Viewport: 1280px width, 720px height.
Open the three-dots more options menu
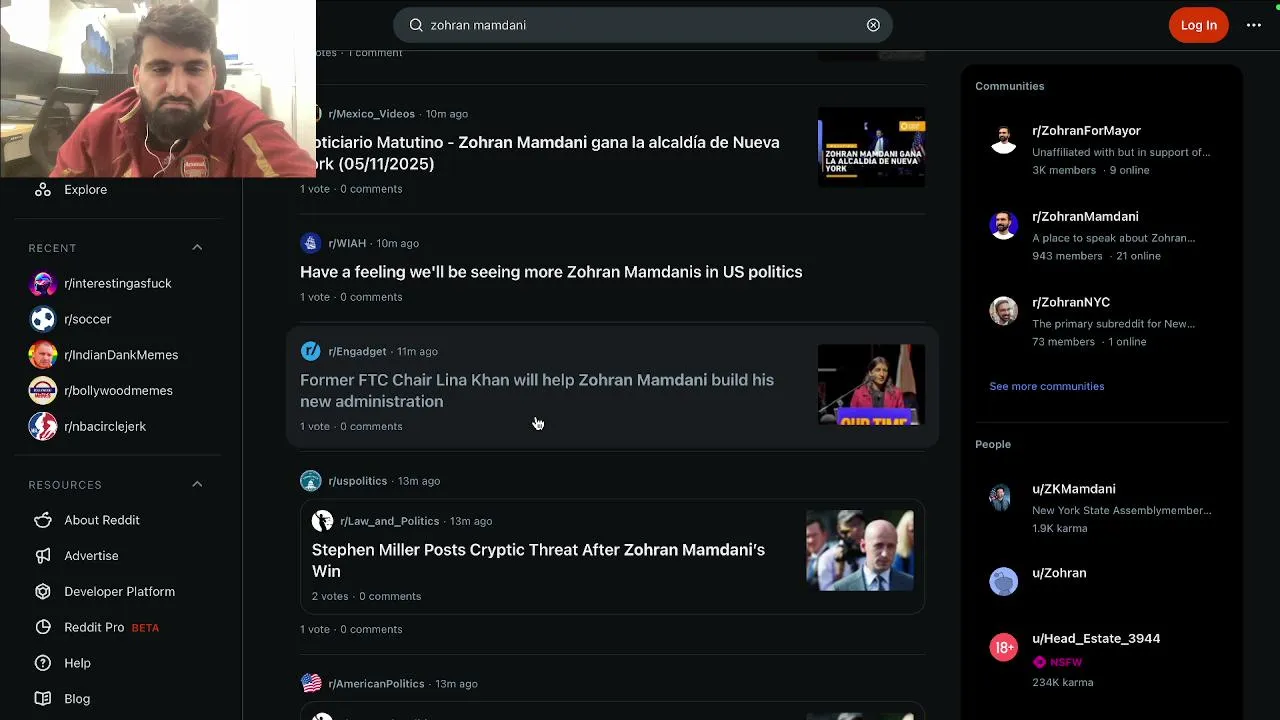(1254, 25)
